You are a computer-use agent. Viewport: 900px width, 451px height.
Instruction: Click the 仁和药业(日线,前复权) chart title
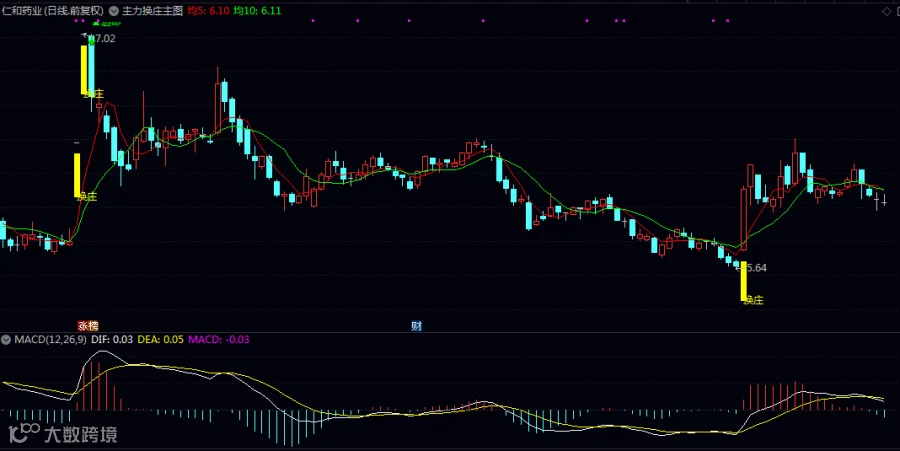(53, 10)
